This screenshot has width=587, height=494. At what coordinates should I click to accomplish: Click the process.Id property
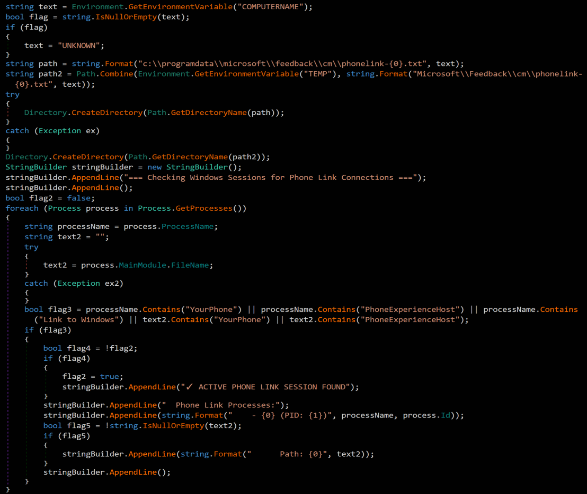(x=427, y=416)
